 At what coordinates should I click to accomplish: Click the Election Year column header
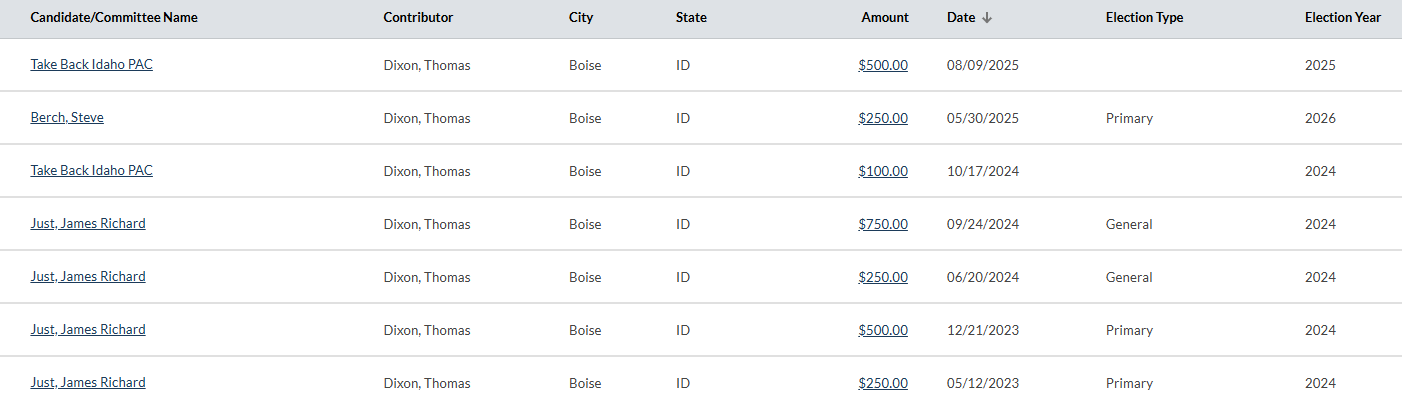point(1342,18)
